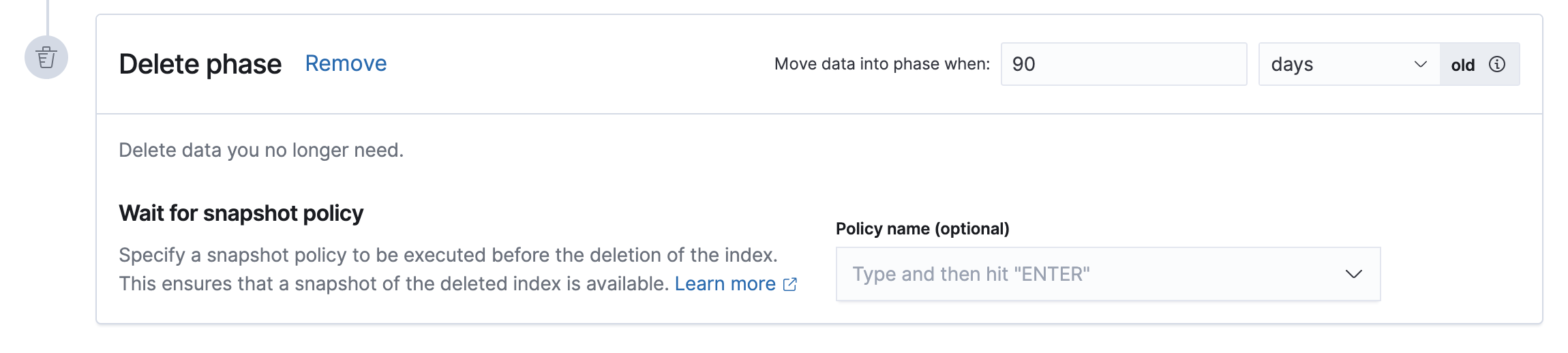Focus the "Type and then hit ENTER" placeholder

(971, 274)
